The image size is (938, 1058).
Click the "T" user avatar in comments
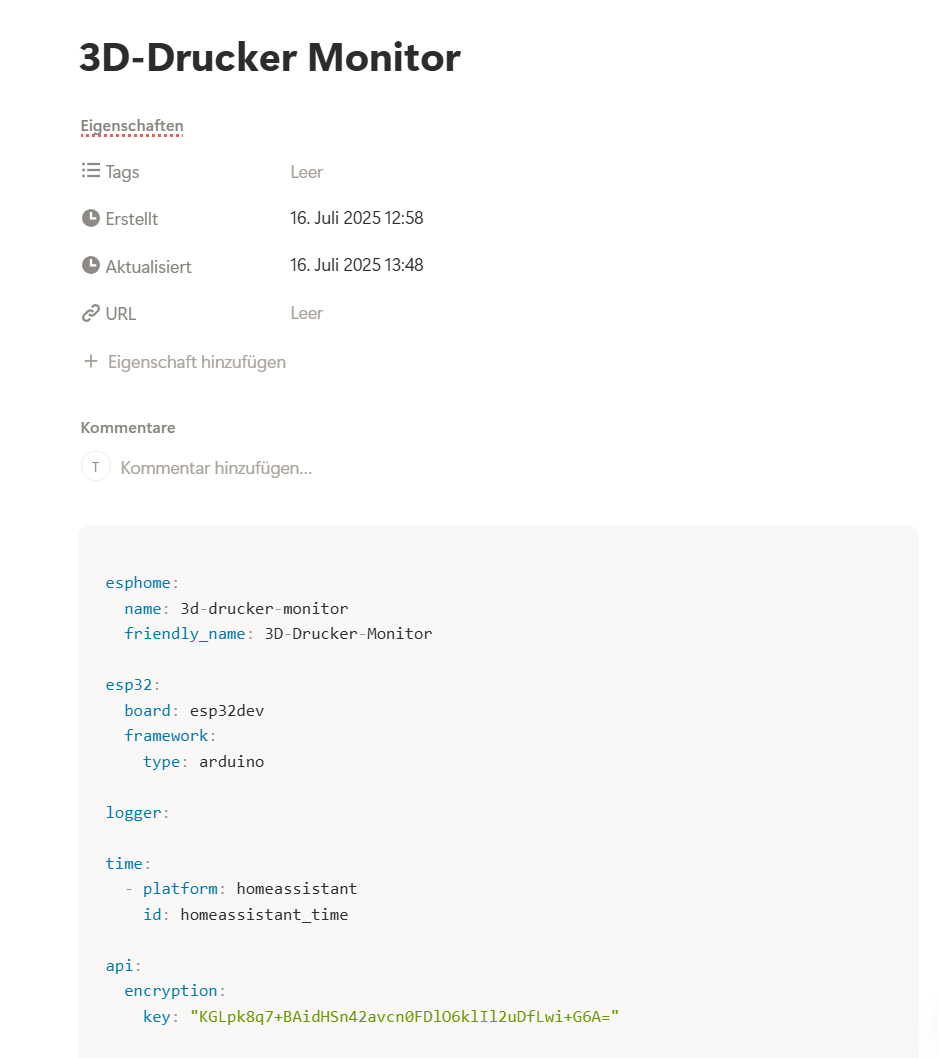pyautogui.click(x=96, y=467)
